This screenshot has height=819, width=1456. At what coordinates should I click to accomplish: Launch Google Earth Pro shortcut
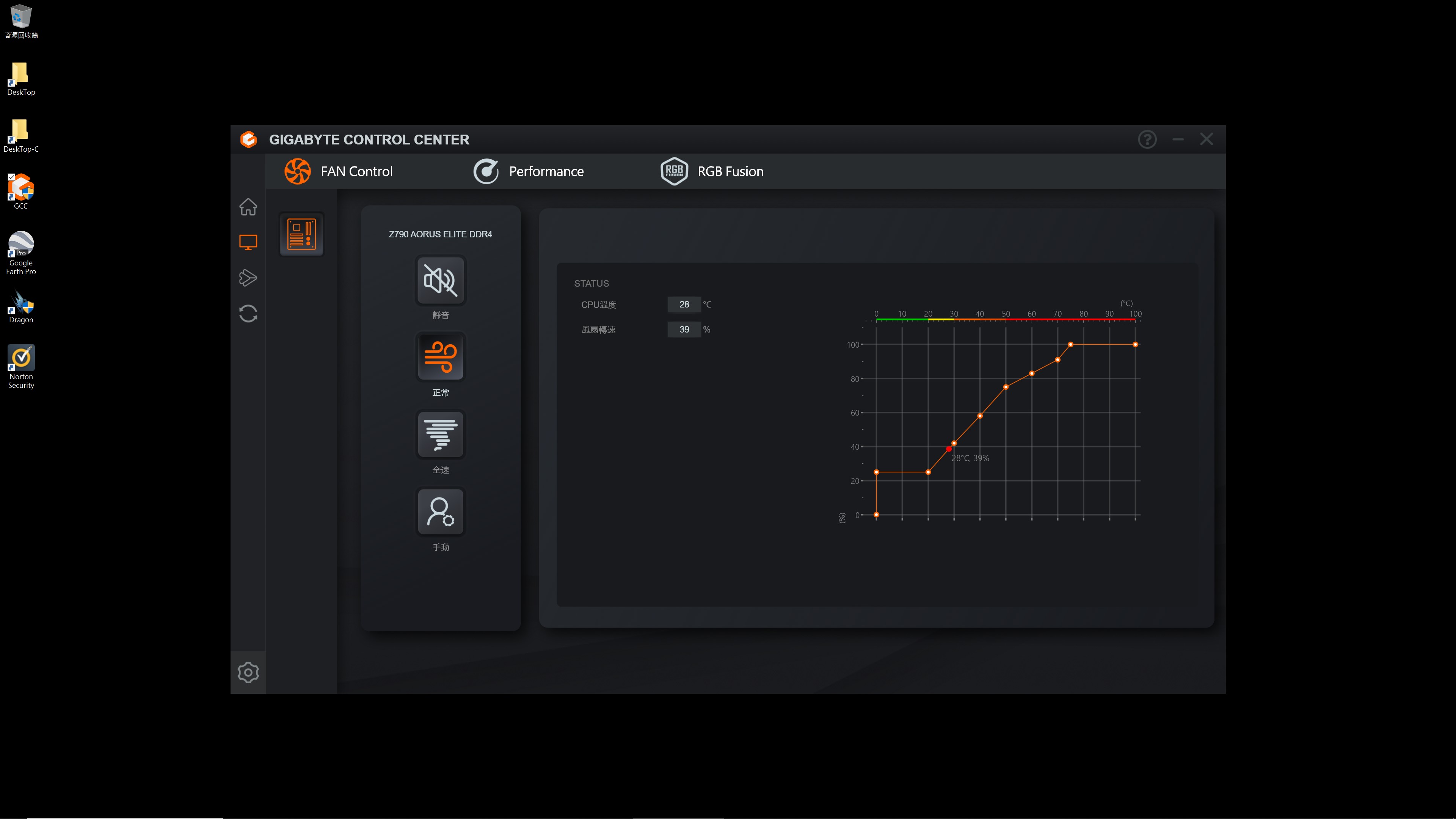[x=21, y=253]
